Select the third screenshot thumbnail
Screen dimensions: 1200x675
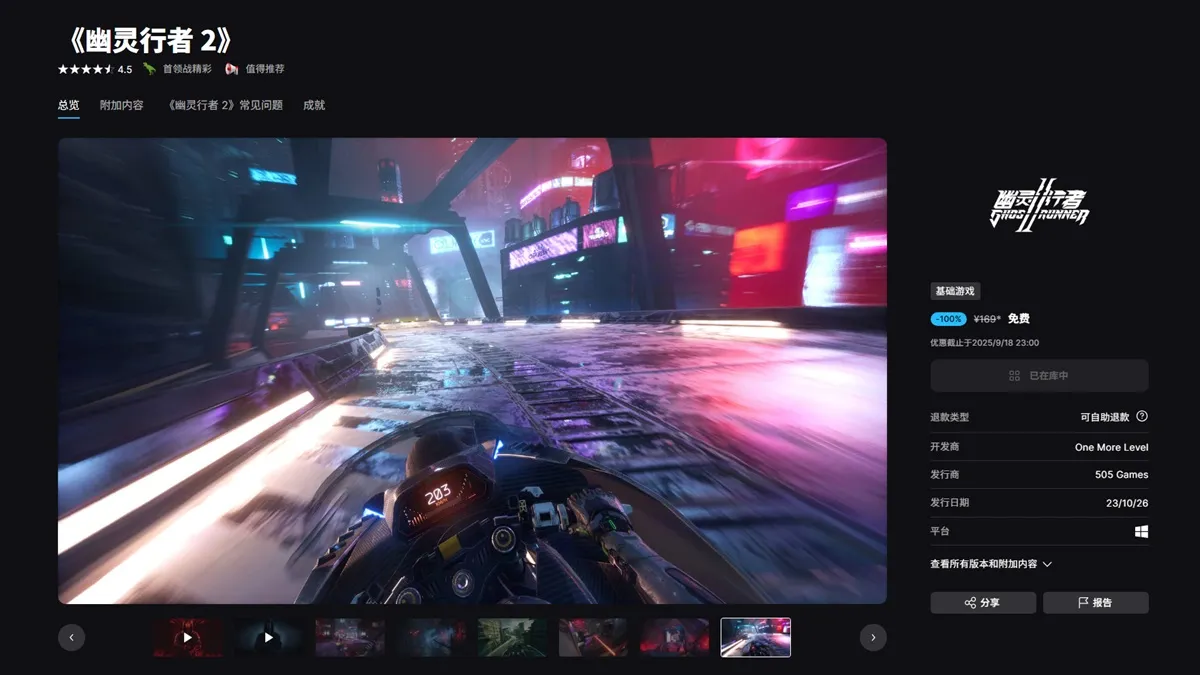(x=350, y=637)
